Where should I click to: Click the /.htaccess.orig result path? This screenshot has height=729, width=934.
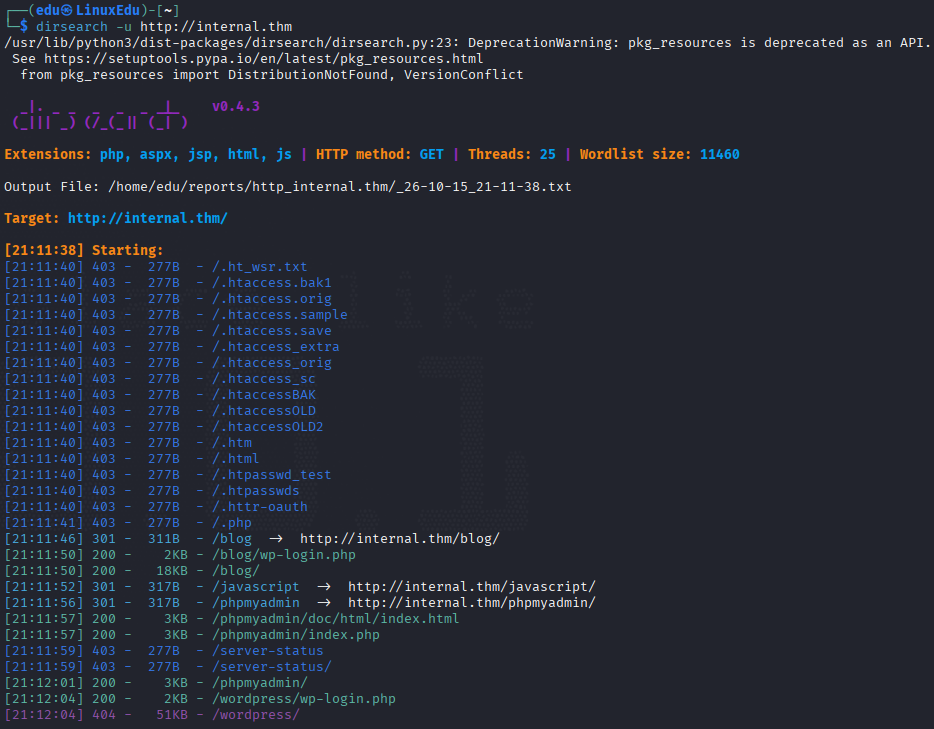[272, 299]
